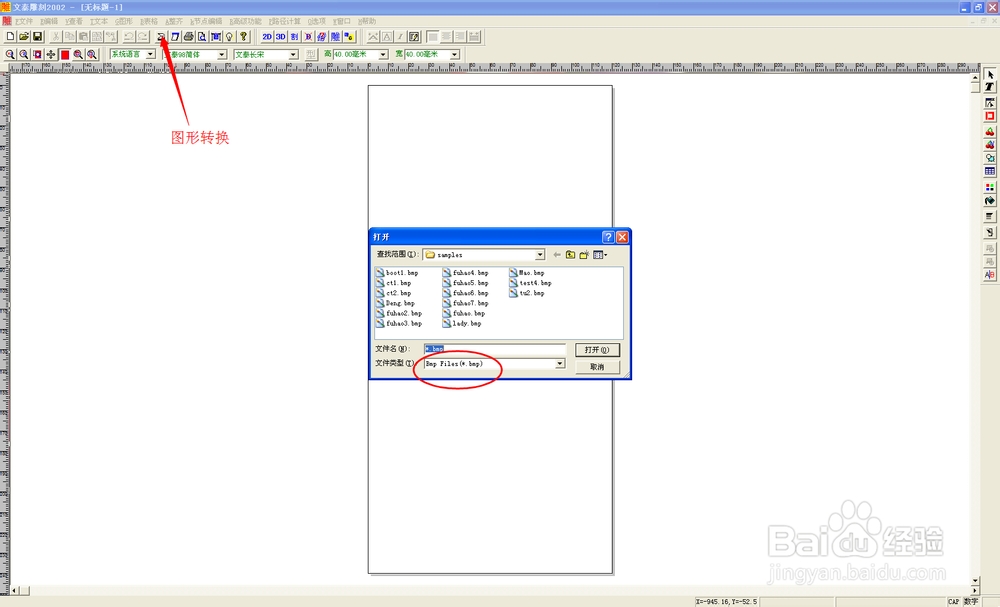Select file Mao.bmp
The height and width of the screenshot is (607, 1000).
pos(527,273)
